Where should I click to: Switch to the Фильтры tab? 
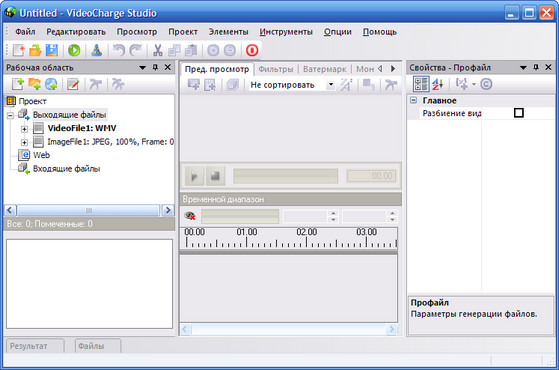coord(276,69)
